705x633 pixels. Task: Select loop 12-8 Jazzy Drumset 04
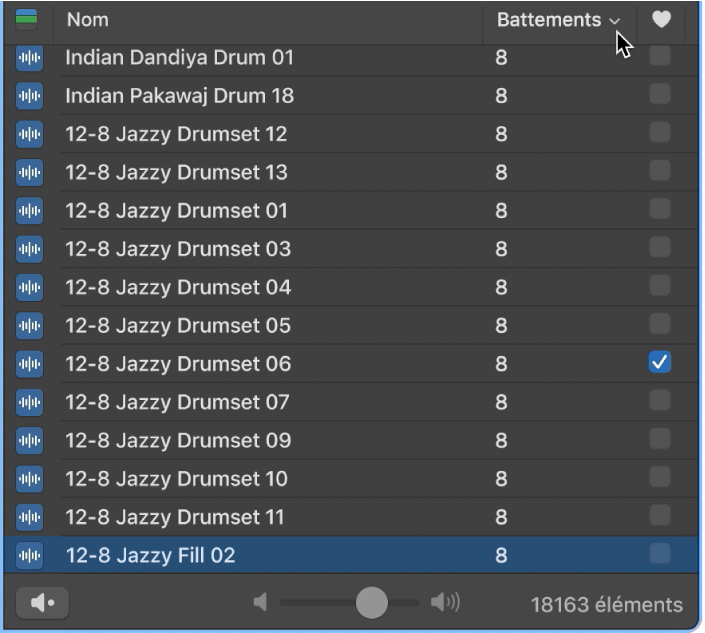(178, 287)
